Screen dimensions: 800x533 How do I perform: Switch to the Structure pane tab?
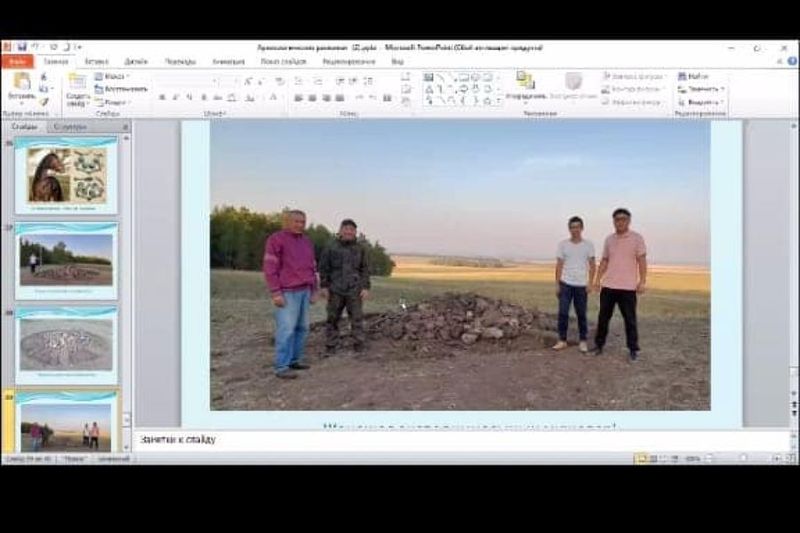(x=70, y=127)
